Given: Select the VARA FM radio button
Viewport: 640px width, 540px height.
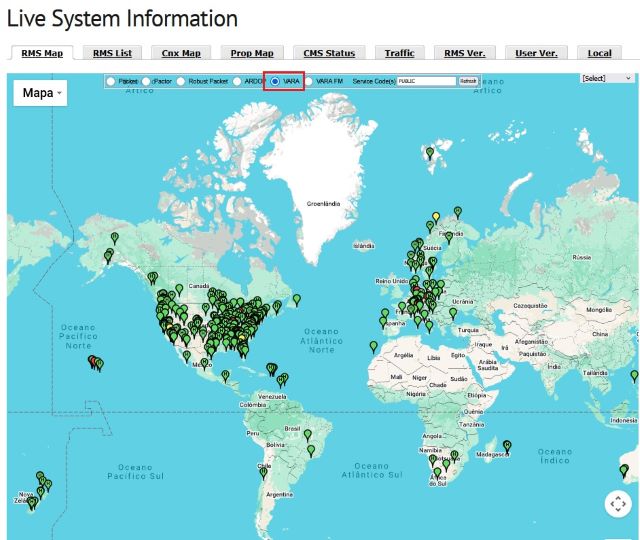Looking at the screenshot, I should [309, 81].
